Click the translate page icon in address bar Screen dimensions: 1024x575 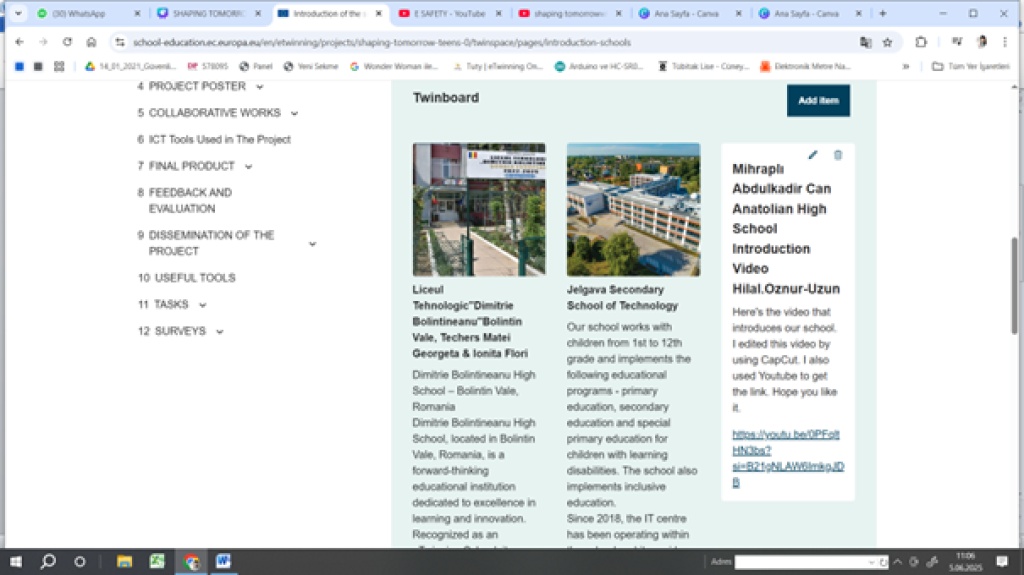click(865, 42)
